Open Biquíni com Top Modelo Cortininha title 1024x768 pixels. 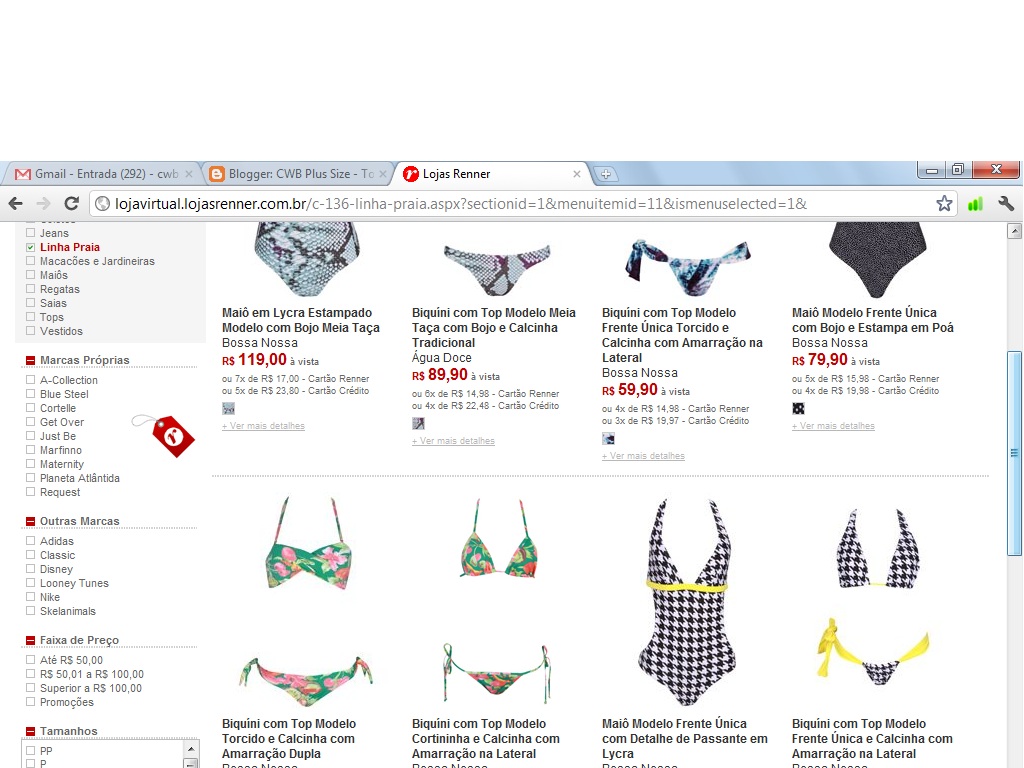coord(485,739)
